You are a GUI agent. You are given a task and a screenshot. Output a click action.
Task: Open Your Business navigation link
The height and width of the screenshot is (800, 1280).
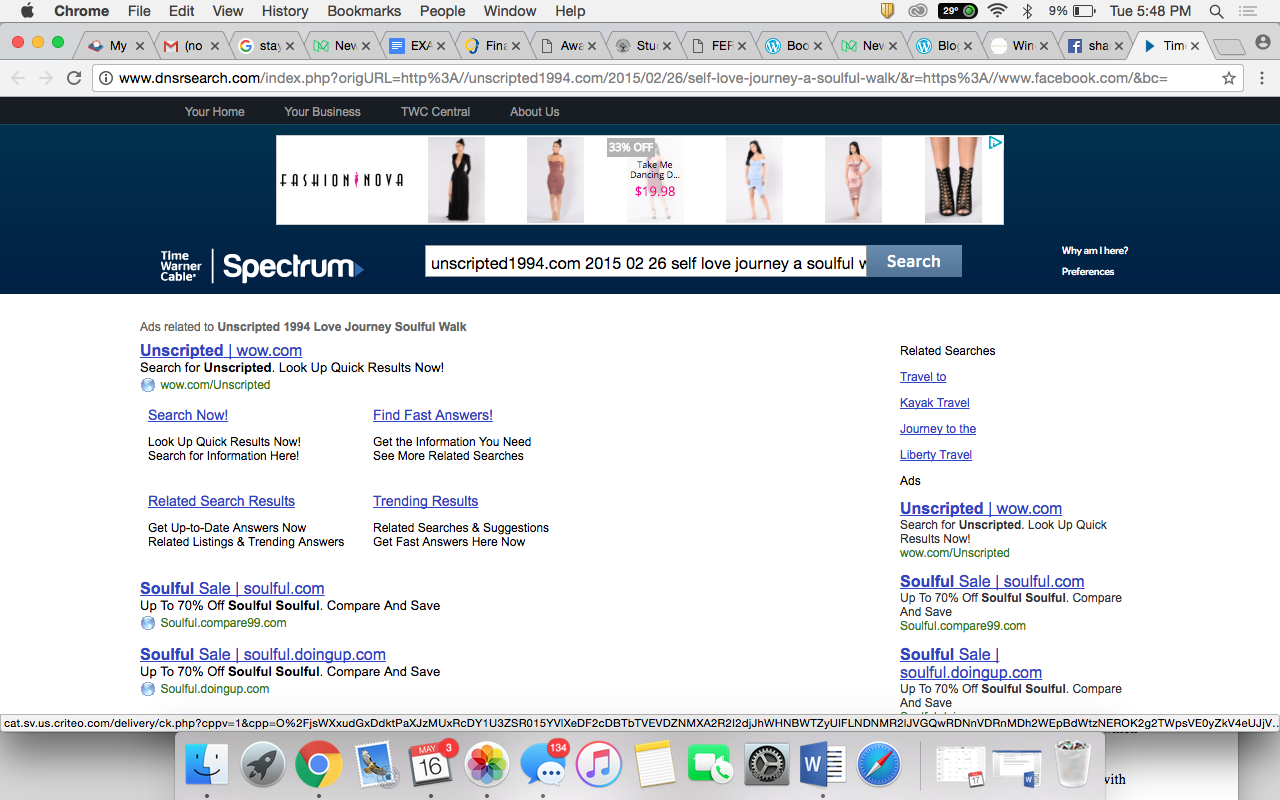(323, 112)
